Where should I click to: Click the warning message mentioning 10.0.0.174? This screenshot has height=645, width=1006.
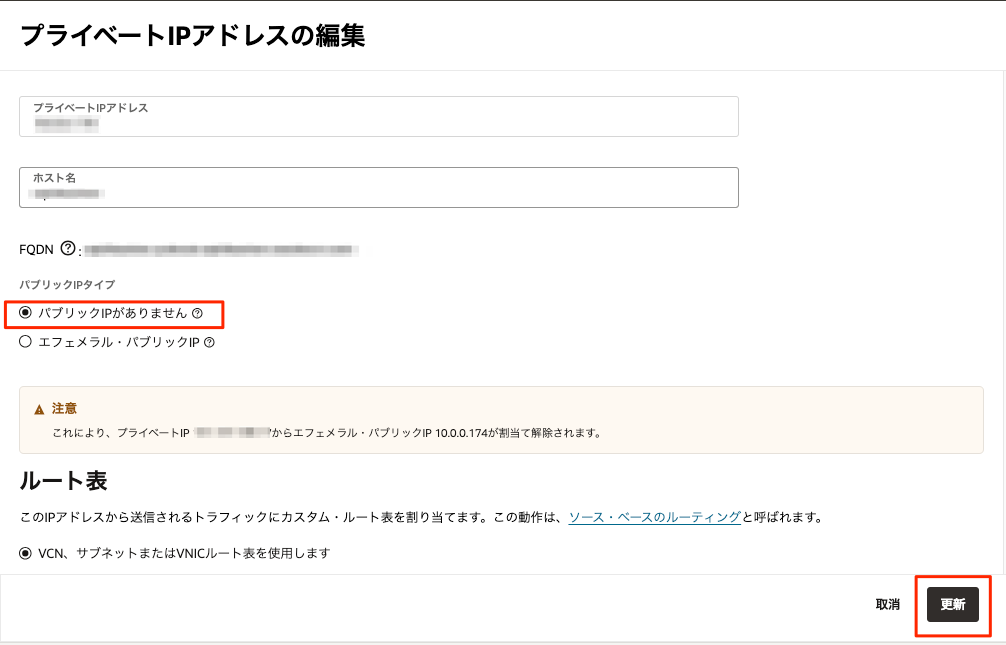tap(327, 433)
